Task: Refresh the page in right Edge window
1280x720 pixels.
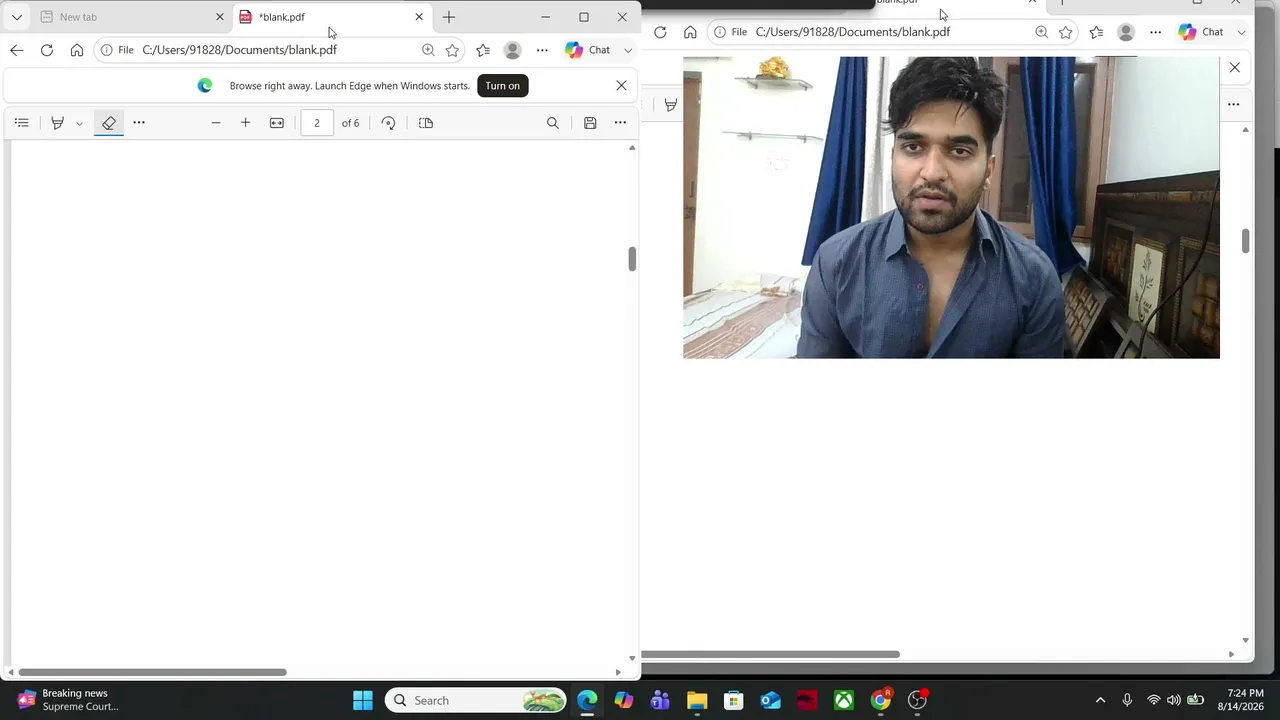Action: coord(660,32)
